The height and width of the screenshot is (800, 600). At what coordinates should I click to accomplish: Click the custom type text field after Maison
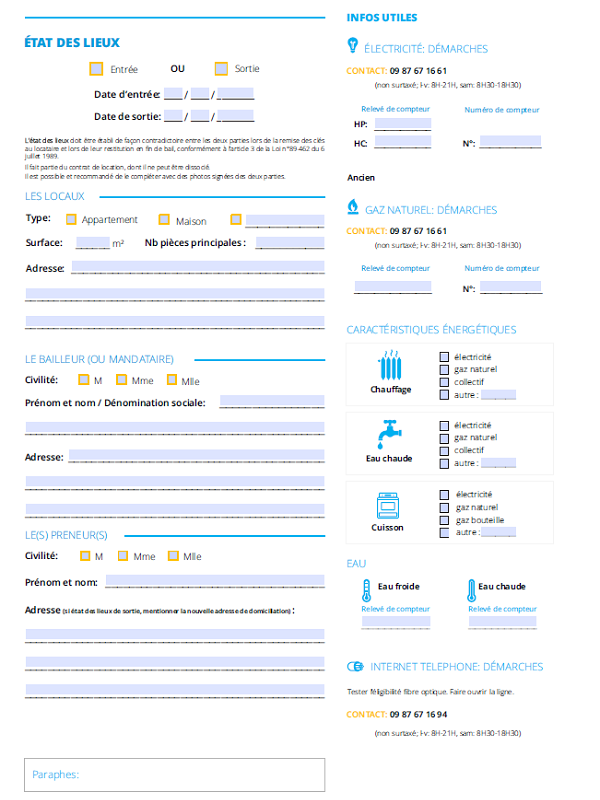click(x=285, y=220)
